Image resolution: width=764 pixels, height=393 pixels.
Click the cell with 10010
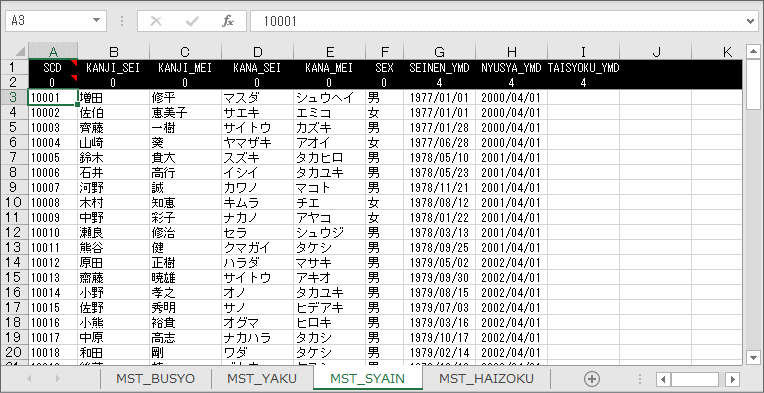pos(53,232)
